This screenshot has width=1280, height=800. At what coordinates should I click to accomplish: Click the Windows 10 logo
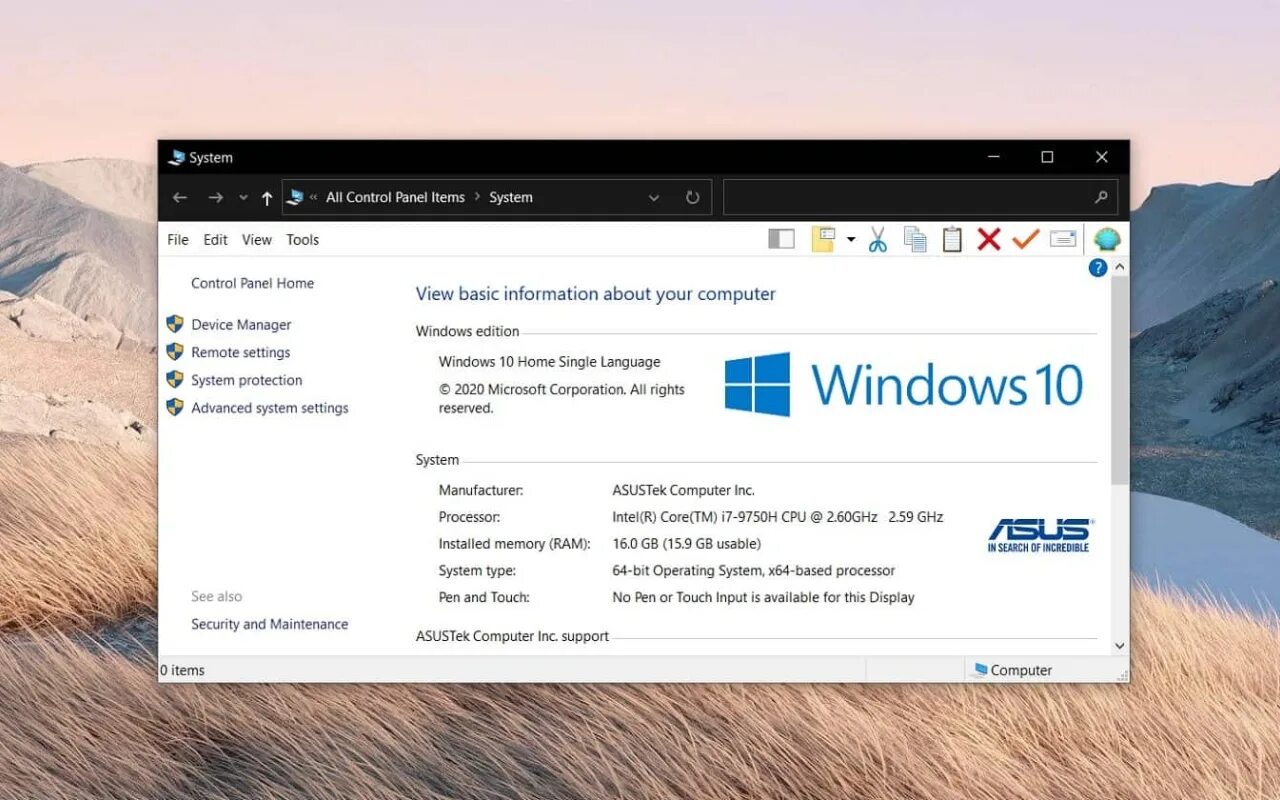904,384
